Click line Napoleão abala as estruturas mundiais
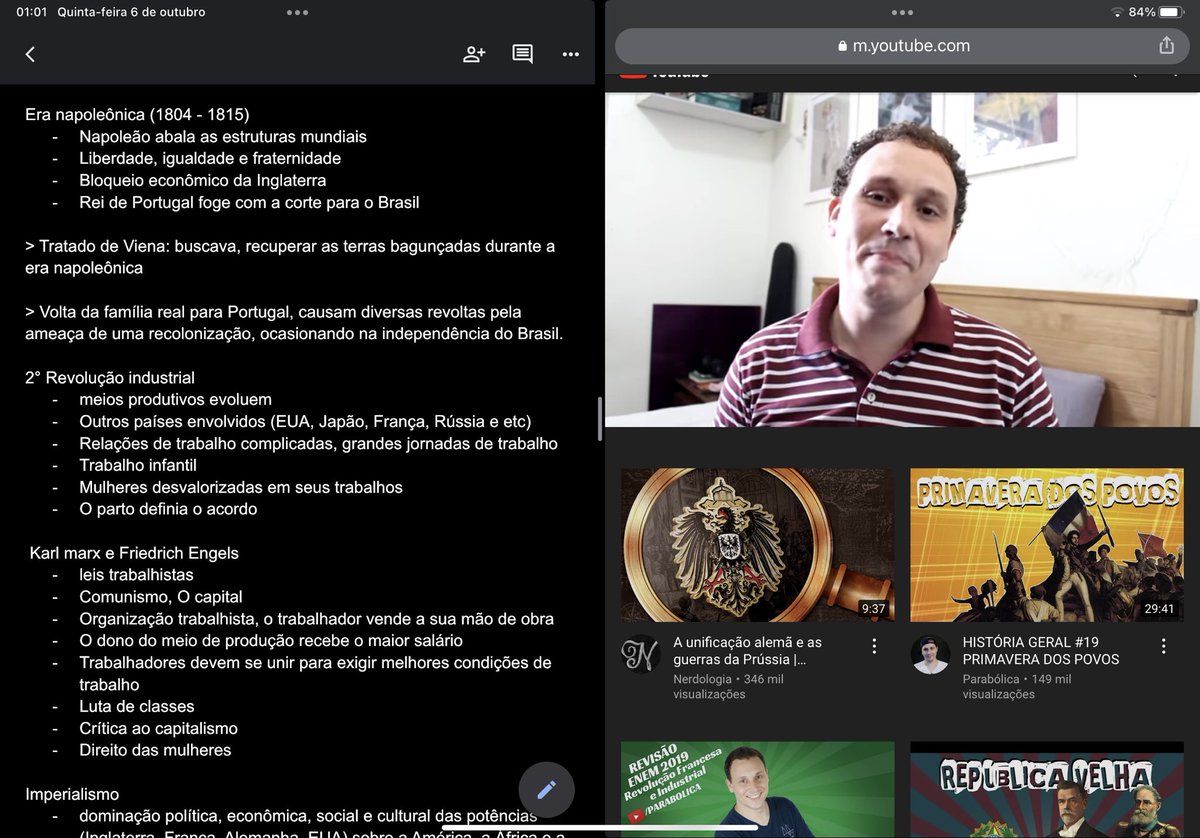 click(x=223, y=136)
